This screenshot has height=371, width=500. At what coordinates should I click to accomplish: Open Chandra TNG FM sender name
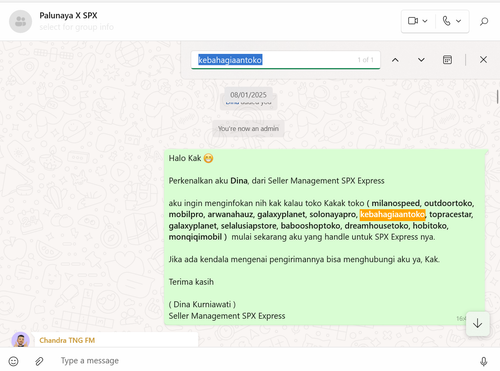click(x=67, y=340)
